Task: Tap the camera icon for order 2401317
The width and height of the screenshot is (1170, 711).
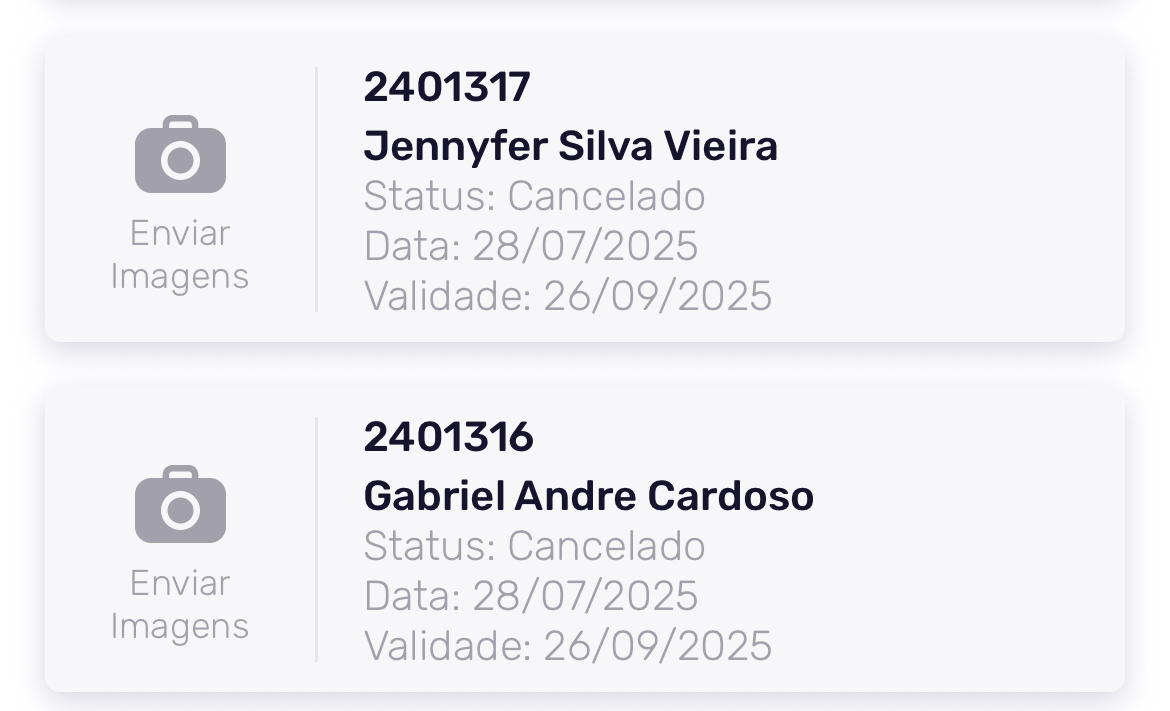Action: coord(180,156)
